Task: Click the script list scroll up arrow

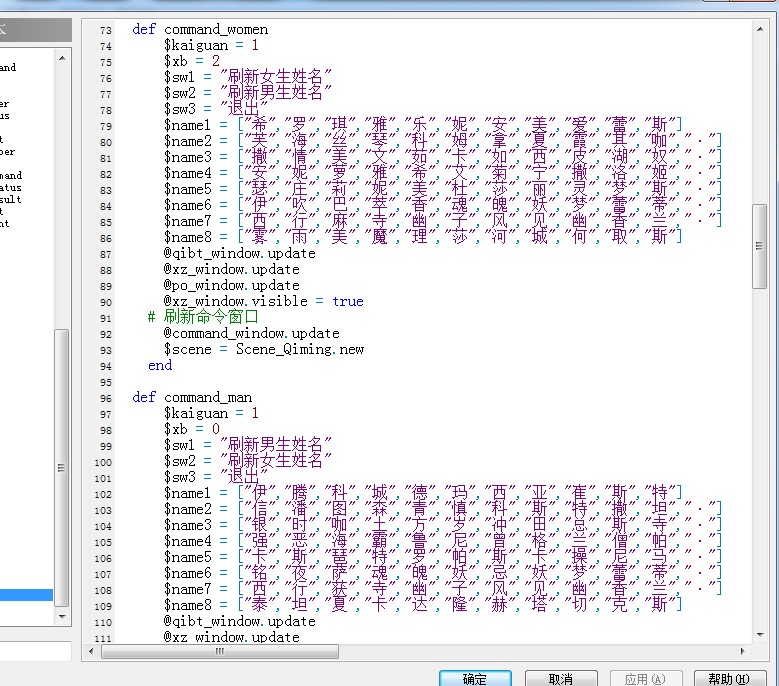Action: 62,59
